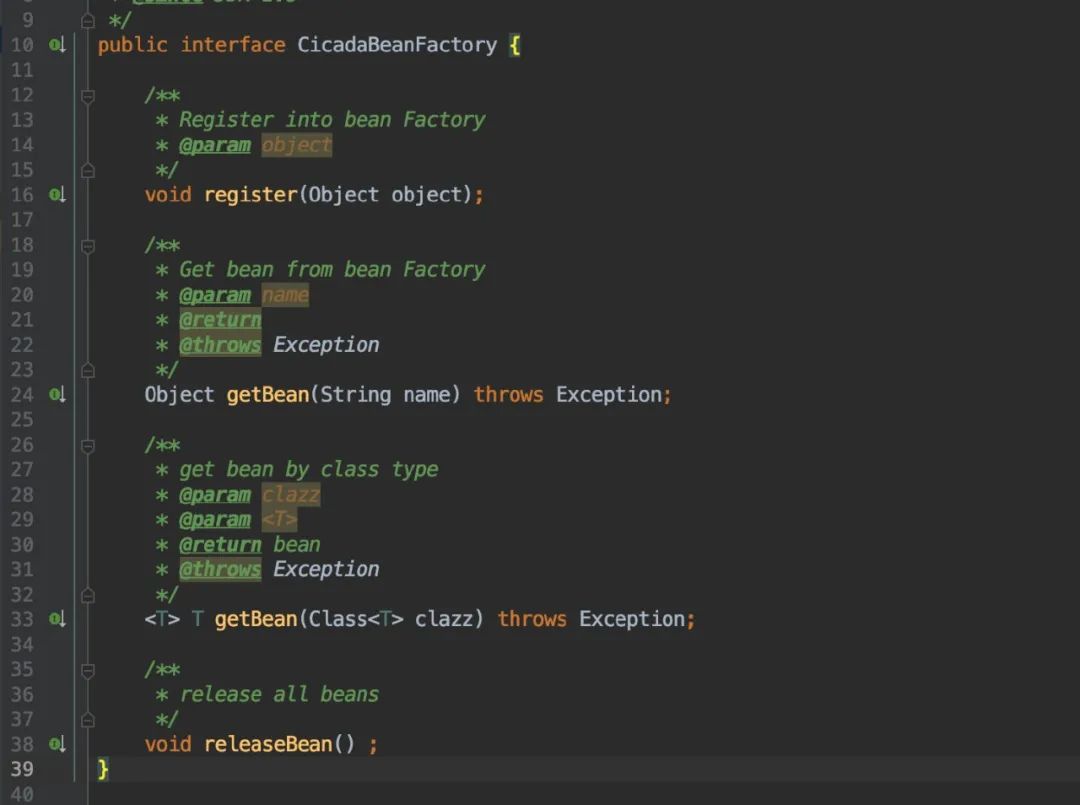
Task: Click the fold end marker on line 32
Action: click(87, 595)
